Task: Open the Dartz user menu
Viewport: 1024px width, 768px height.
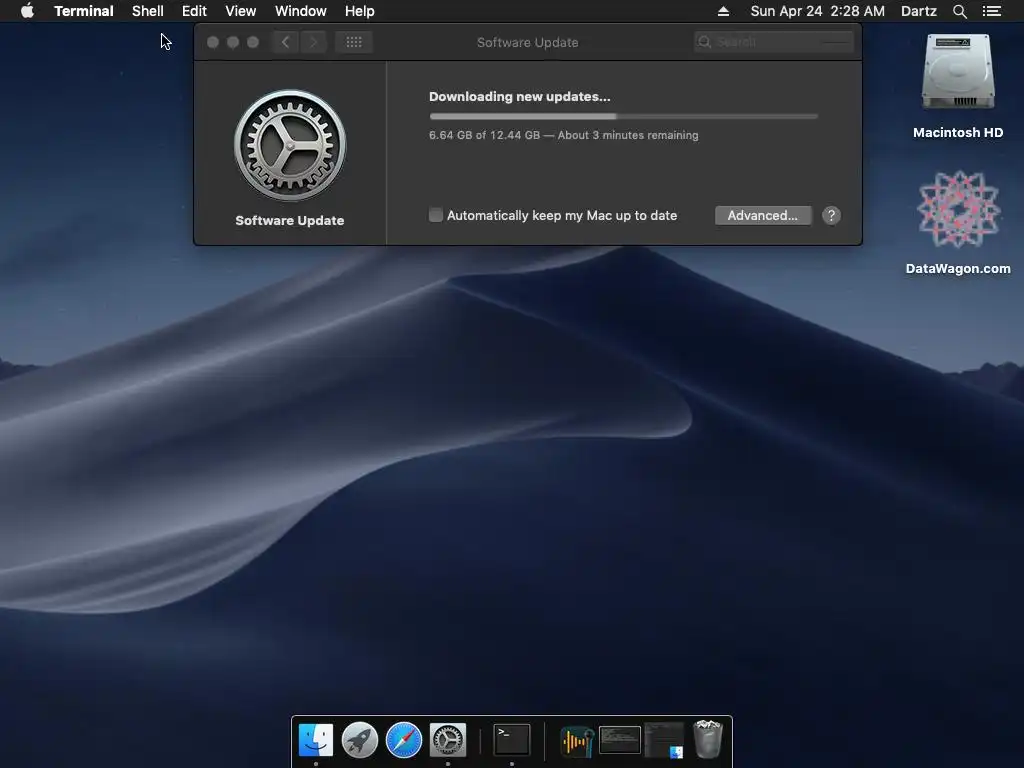Action: point(918,11)
